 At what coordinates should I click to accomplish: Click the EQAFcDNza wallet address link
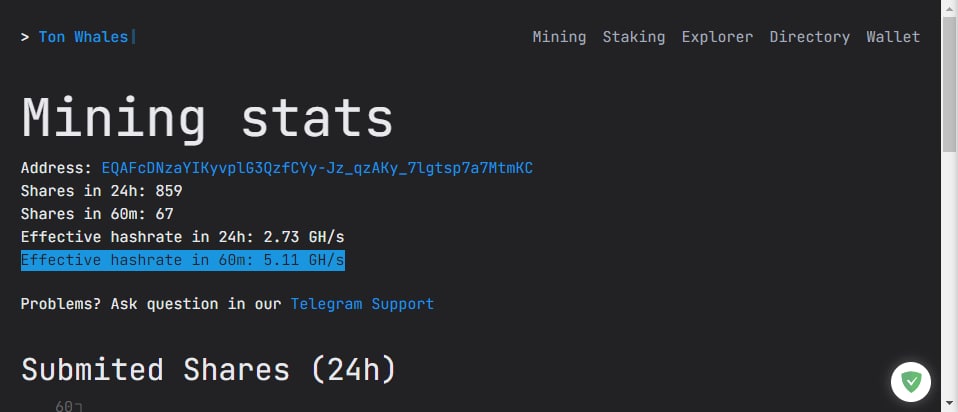(x=317, y=168)
